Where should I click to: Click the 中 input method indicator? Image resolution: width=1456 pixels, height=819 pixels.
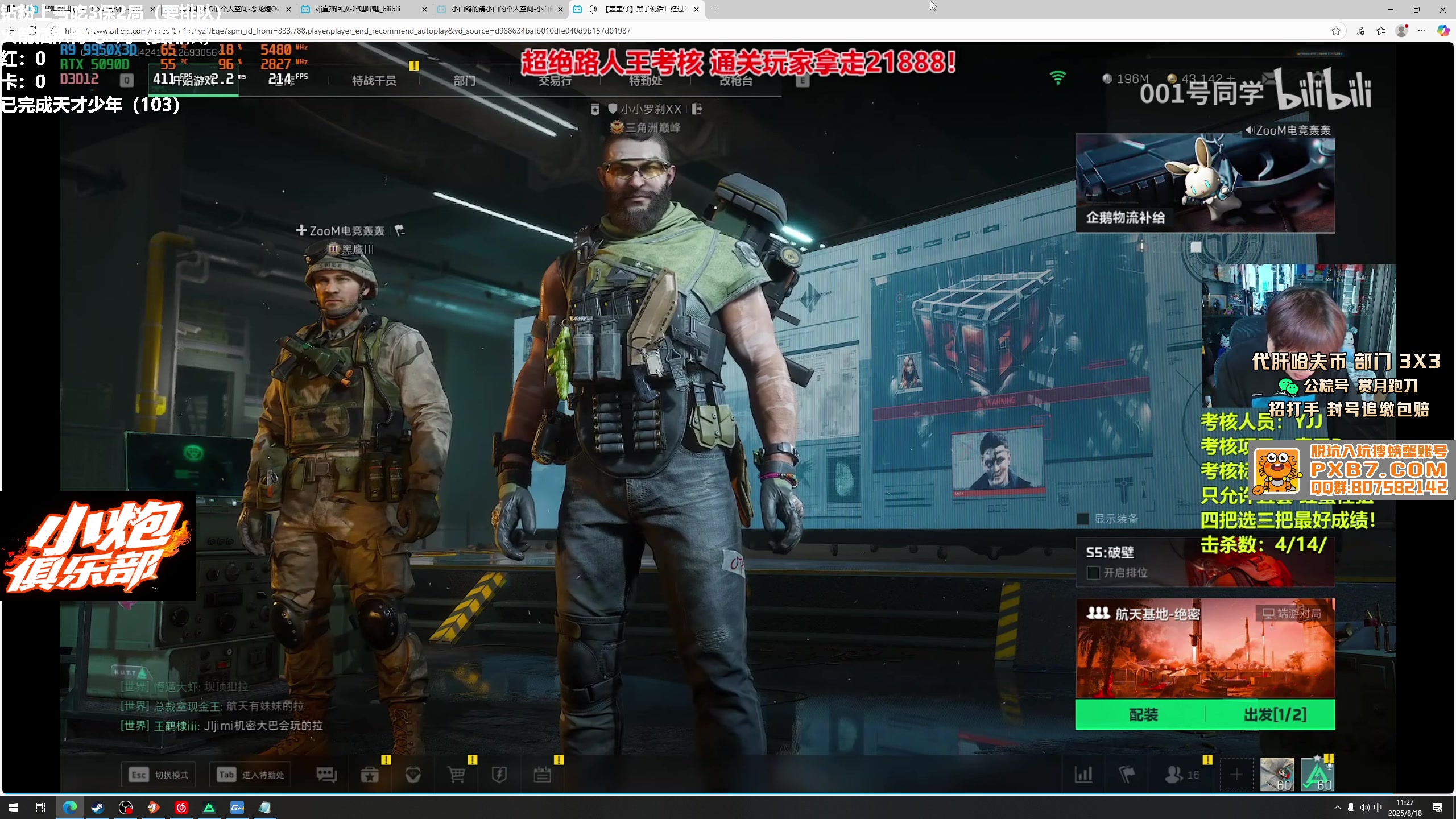click(x=1378, y=807)
